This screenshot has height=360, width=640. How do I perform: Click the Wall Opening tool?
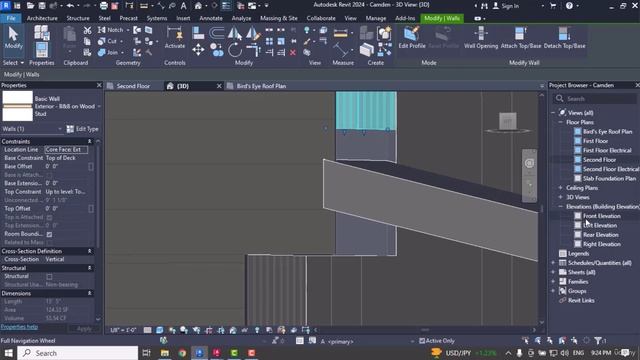[x=481, y=38]
